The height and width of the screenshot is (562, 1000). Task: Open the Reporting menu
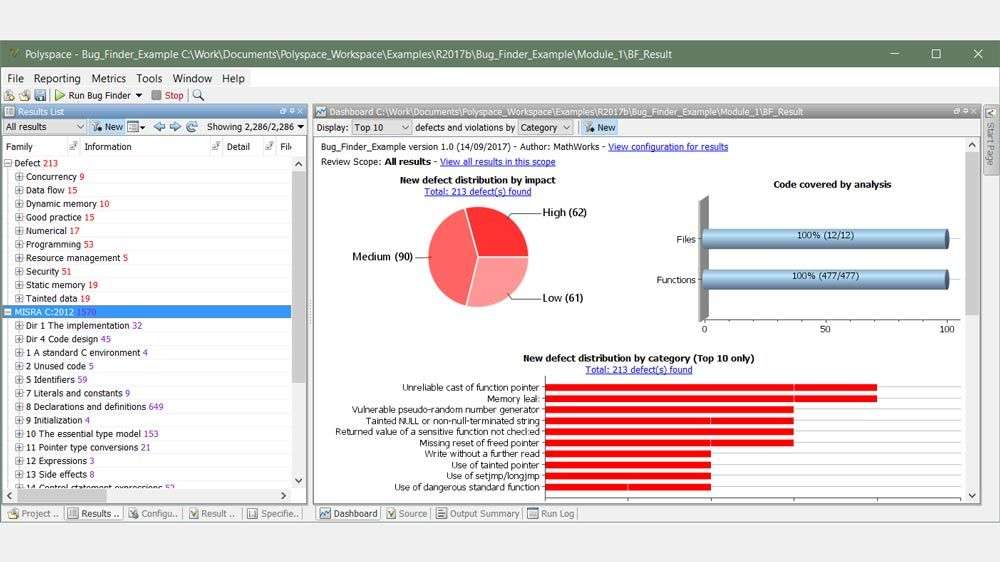click(x=57, y=78)
